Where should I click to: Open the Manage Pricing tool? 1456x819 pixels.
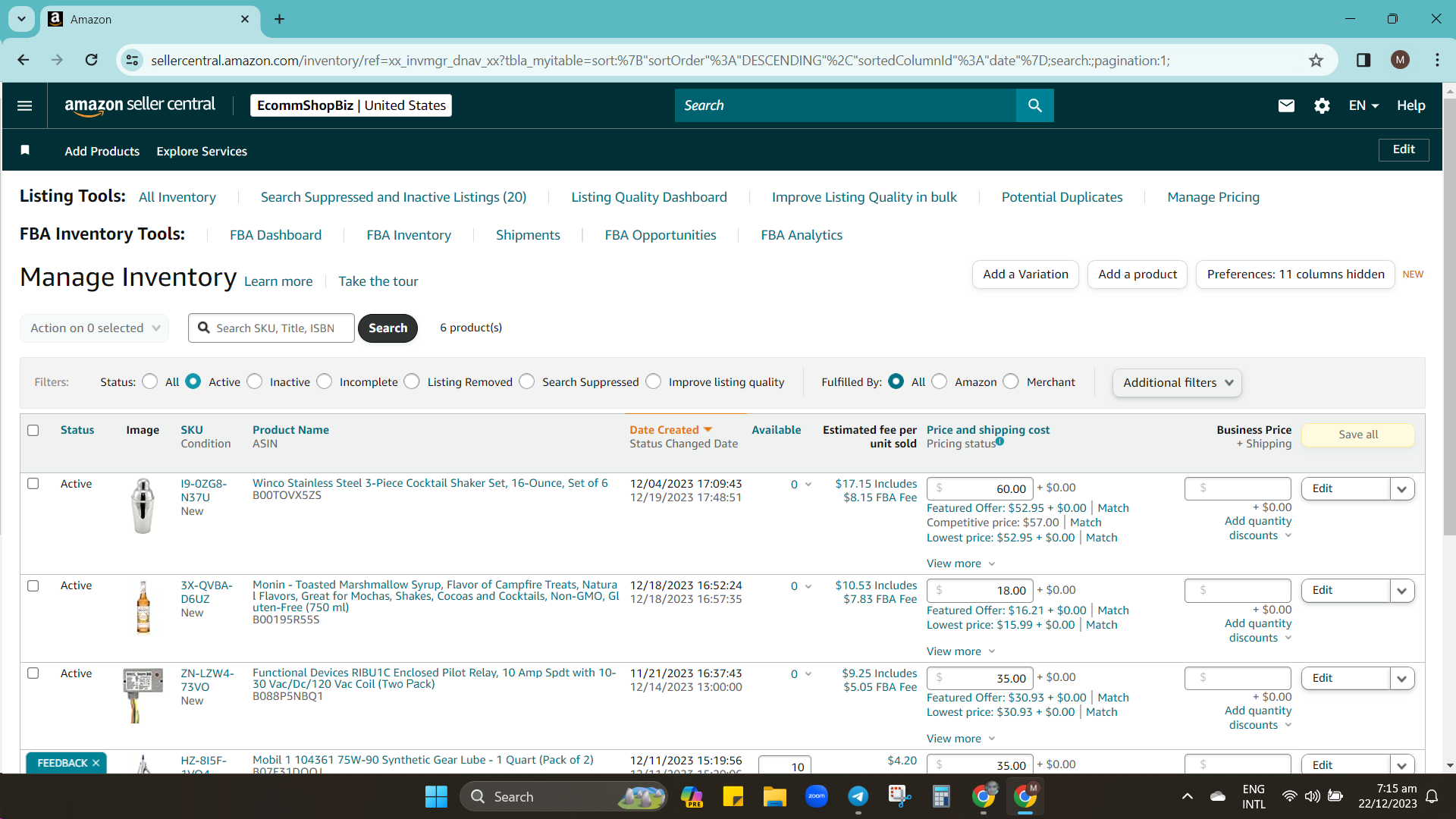(x=1213, y=197)
